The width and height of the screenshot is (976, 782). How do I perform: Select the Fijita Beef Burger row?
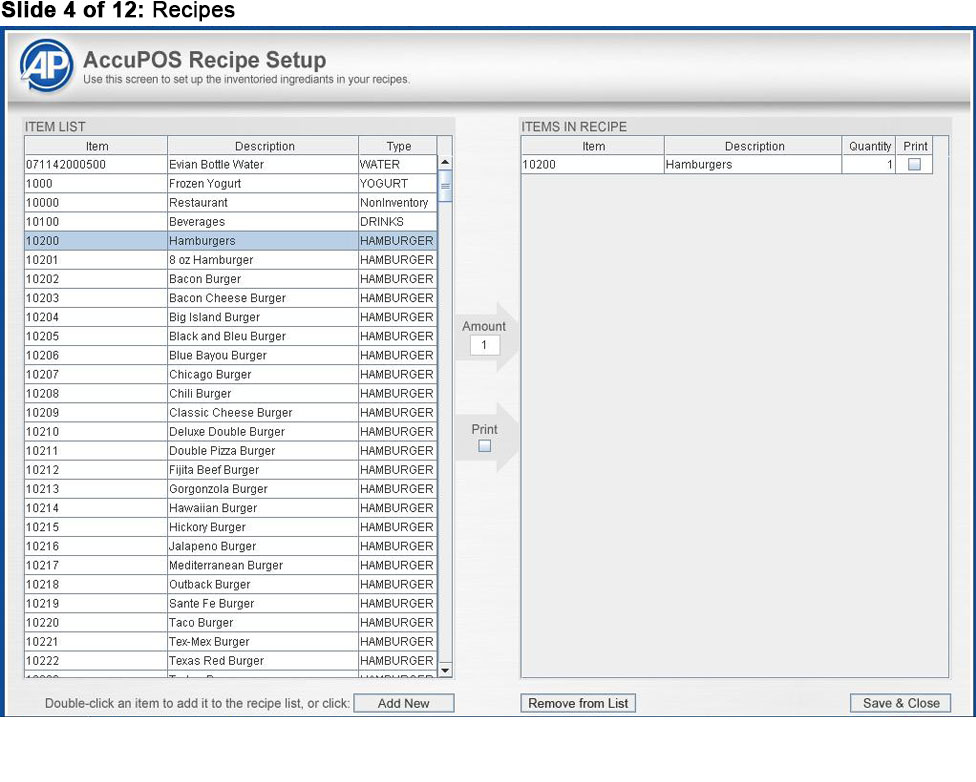point(231,470)
